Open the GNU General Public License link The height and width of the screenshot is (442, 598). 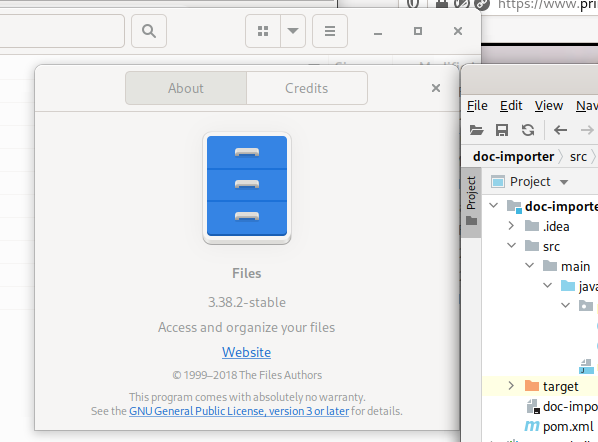pos(239,411)
